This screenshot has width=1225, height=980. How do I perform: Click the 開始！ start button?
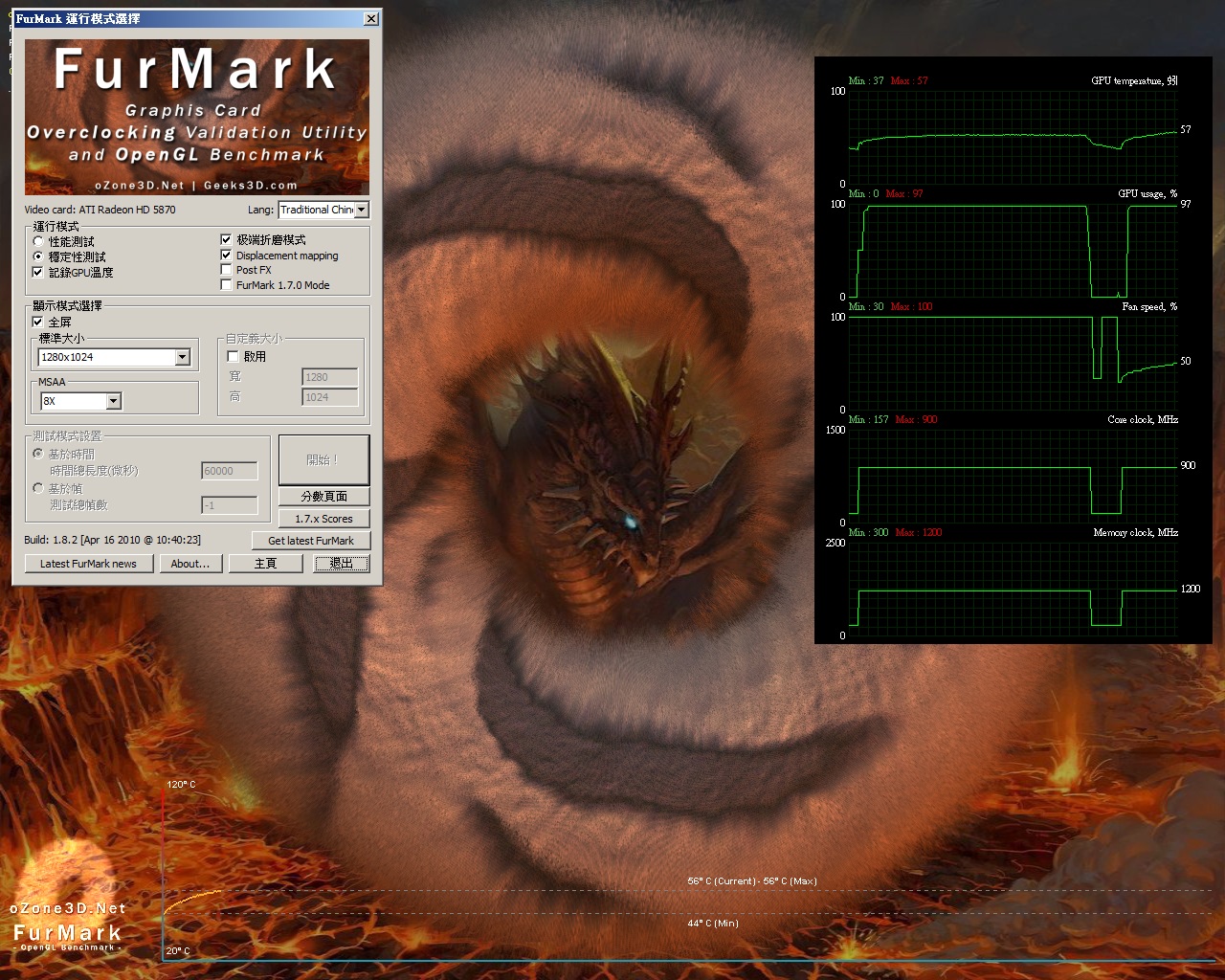[x=323, y=460]
